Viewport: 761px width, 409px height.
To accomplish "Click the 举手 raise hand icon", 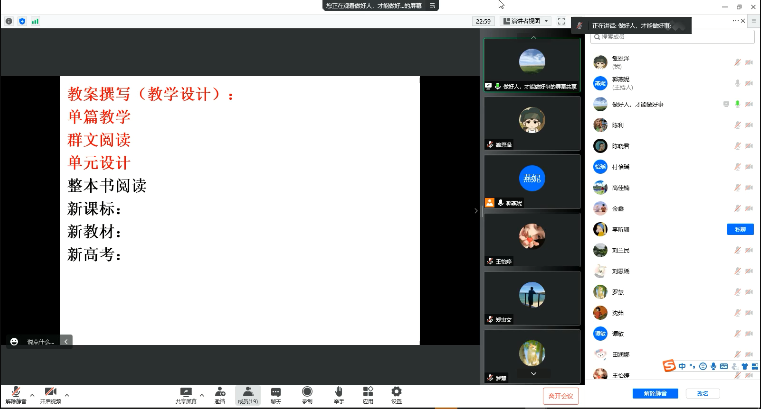I will 338,391.
